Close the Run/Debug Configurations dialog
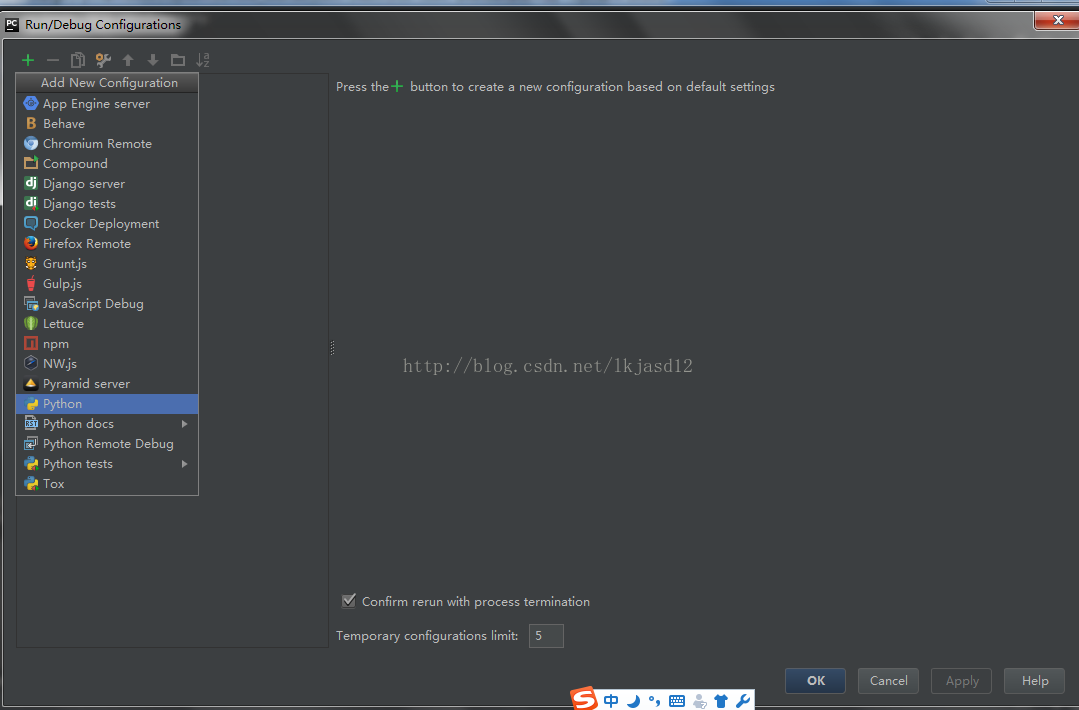Image resolution: width=1079 pixels, height=710 pixels. coord(1057,21)
